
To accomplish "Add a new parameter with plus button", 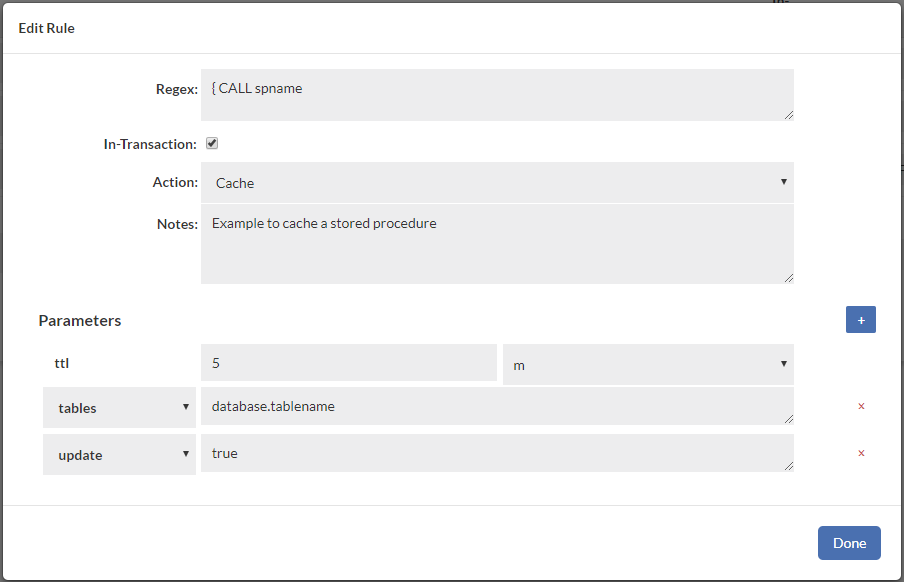I will [860, 320].
